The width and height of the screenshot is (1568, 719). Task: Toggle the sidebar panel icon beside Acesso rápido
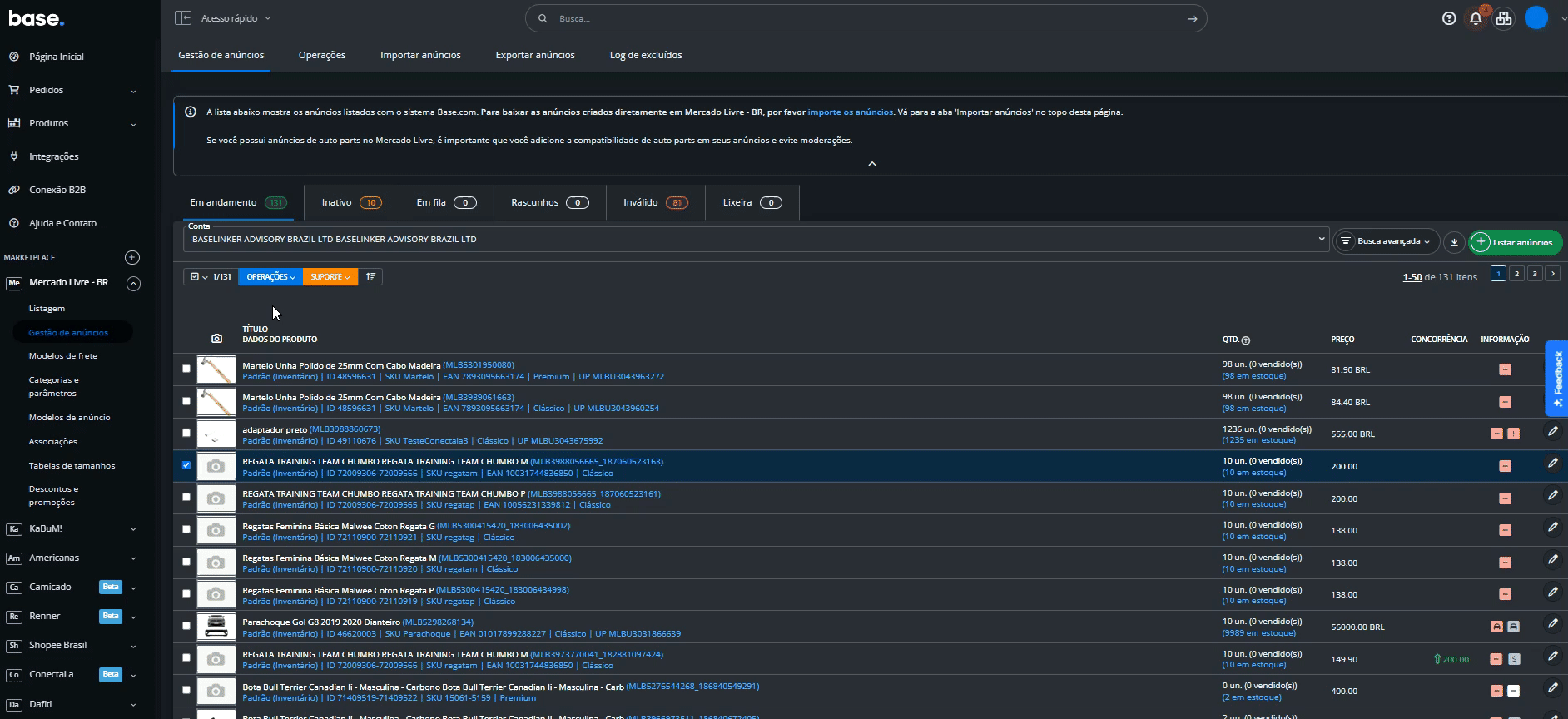[x=183, y=18]
